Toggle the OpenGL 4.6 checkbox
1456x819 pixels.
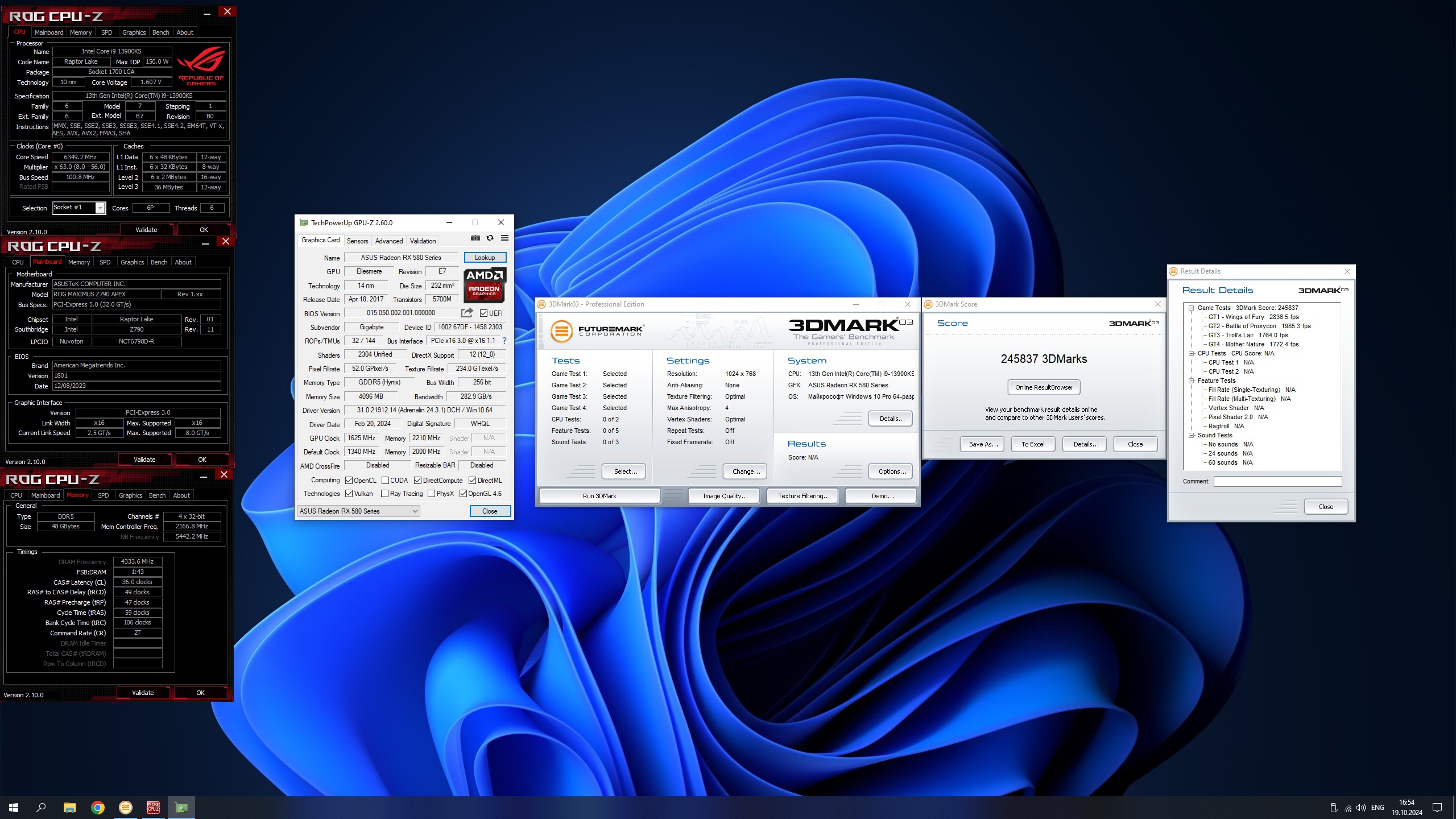(x=463, y=494)
